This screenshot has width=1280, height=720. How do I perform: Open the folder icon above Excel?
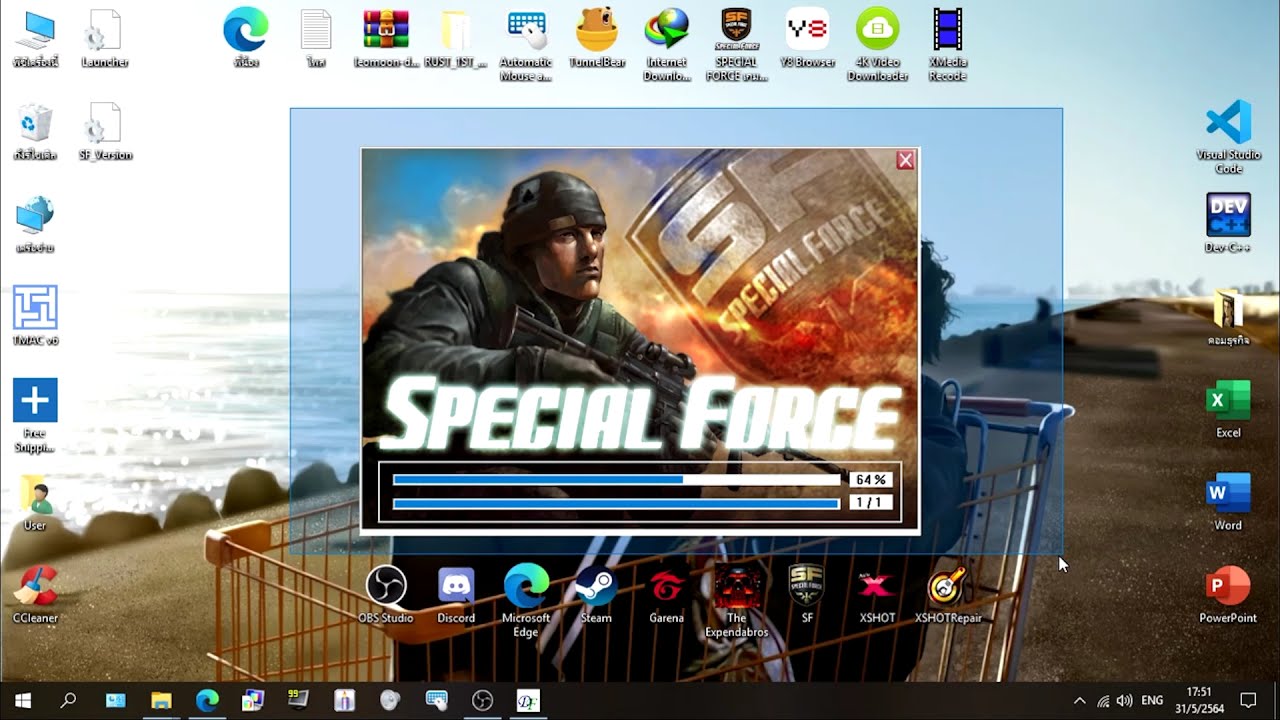[x=1228, y=316]
